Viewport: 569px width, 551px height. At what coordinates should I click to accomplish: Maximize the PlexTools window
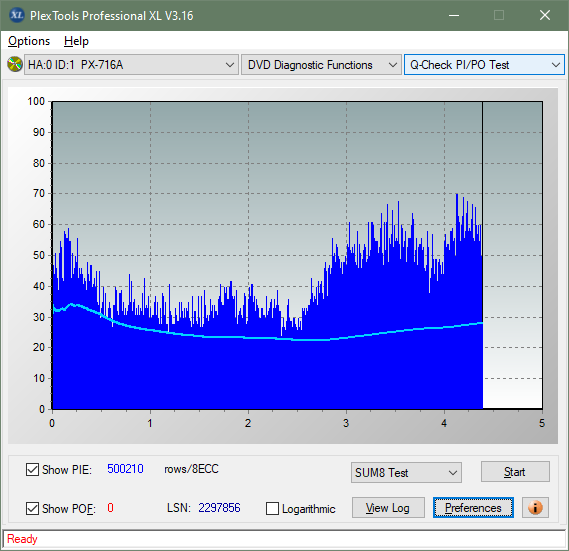point(499,15)
